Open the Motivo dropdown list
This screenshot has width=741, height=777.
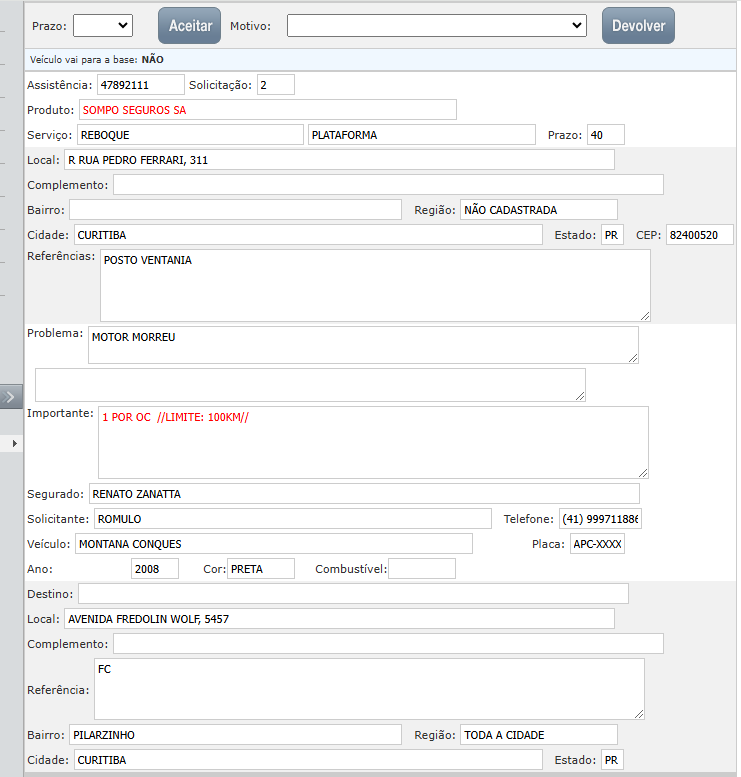pyautogui.click(x=436, y=25)
